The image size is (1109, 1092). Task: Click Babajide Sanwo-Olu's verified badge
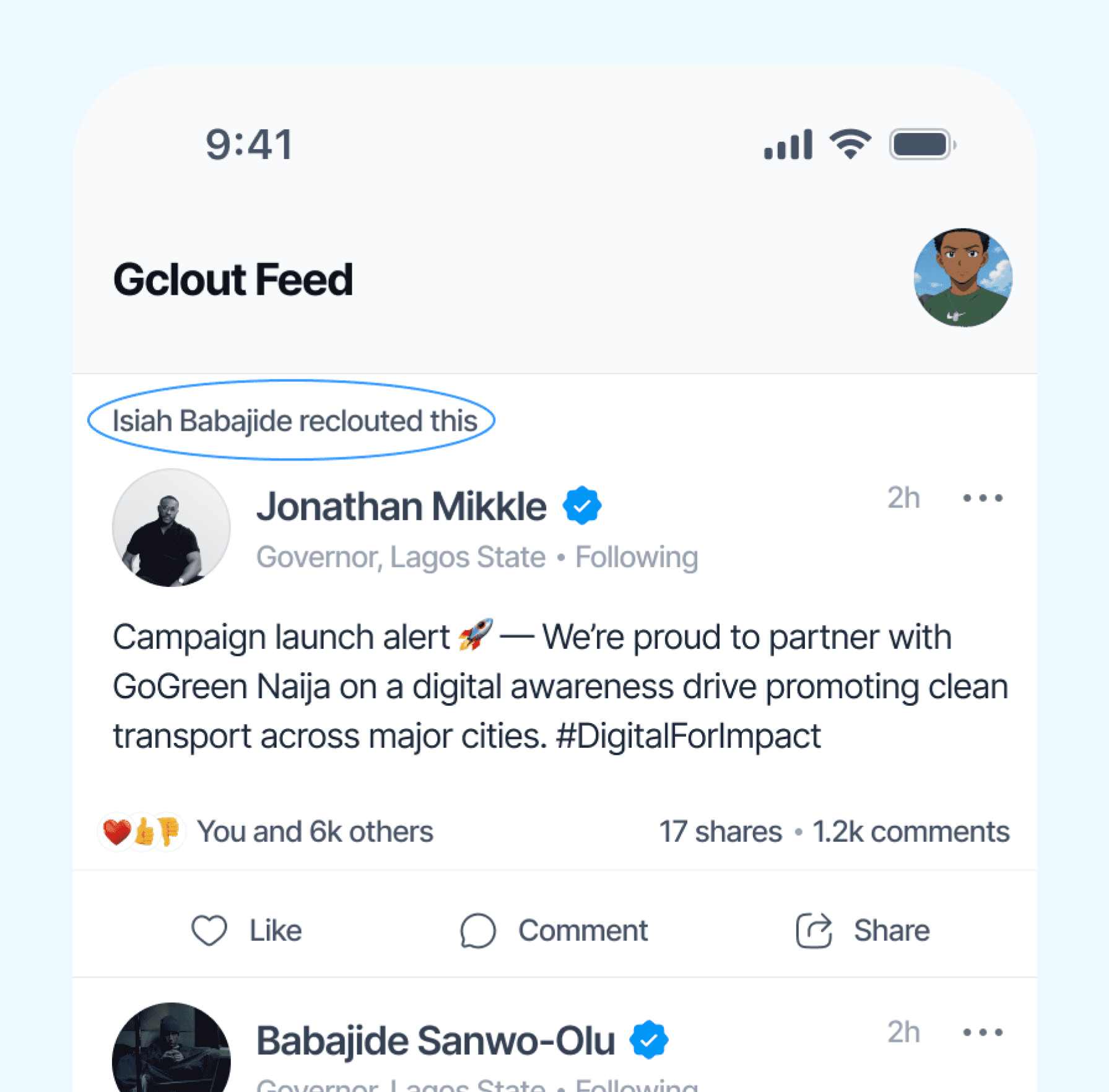pyautogui.click(x=648, y=1040)
